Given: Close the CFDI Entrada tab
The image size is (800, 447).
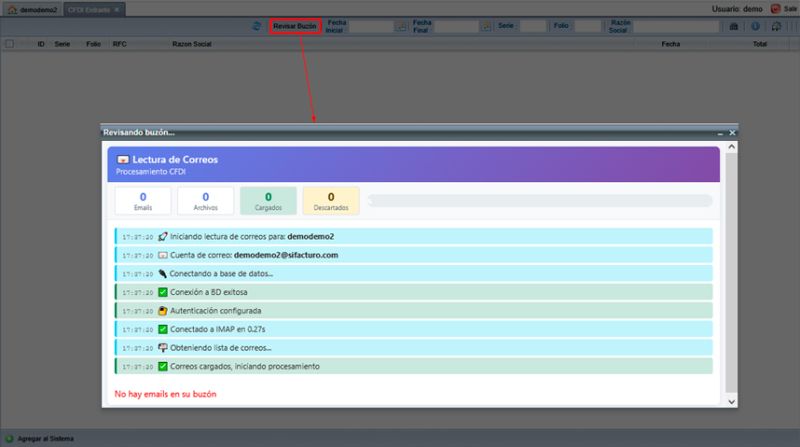Looking at the screenshot, I should 117,10.
